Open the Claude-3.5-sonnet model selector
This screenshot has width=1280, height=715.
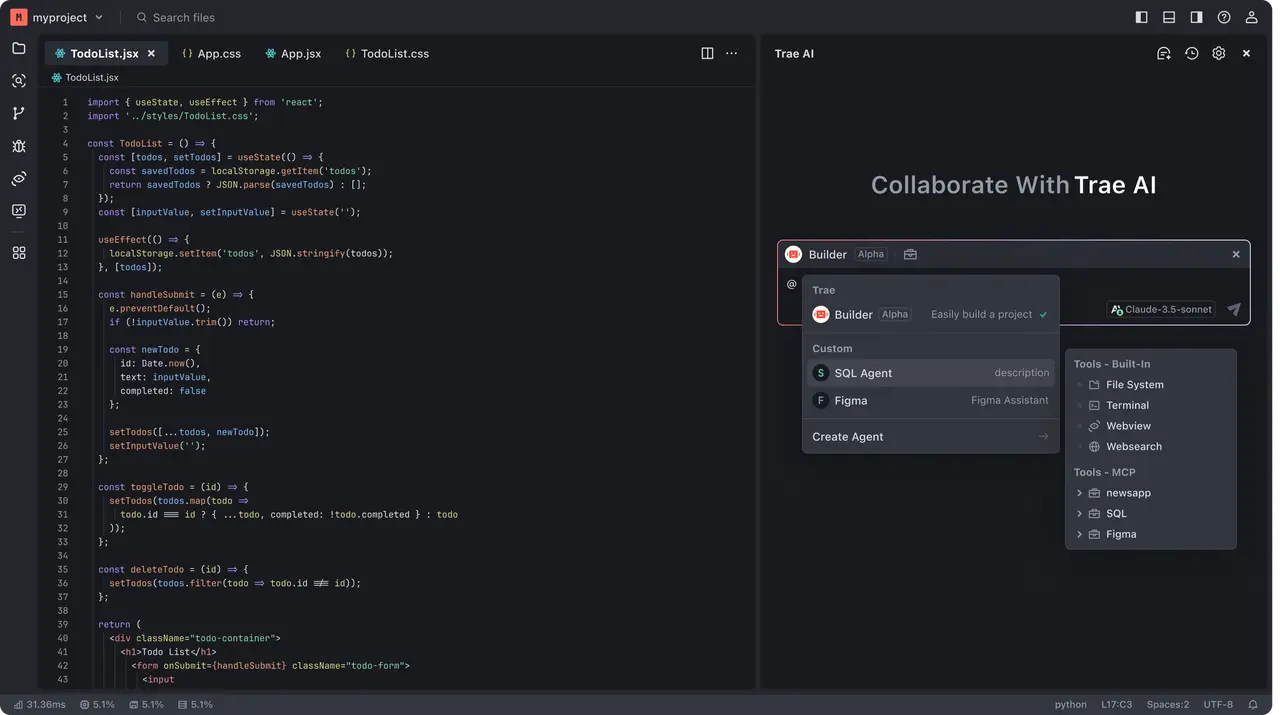pyautogui.click(x=1160, y=309)
